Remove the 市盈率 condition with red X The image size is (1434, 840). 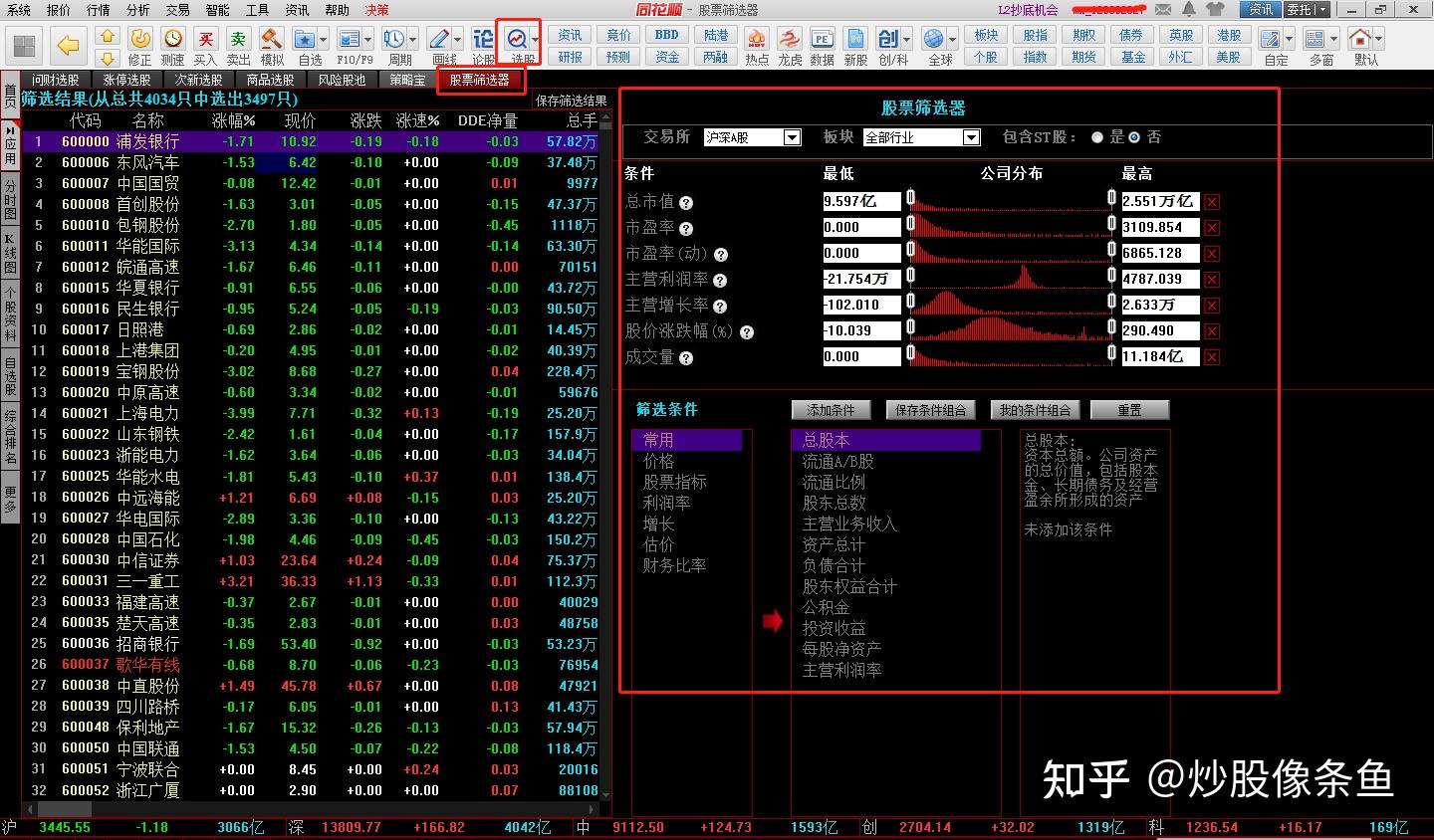pyautogui.click(x=1212, y=228)
